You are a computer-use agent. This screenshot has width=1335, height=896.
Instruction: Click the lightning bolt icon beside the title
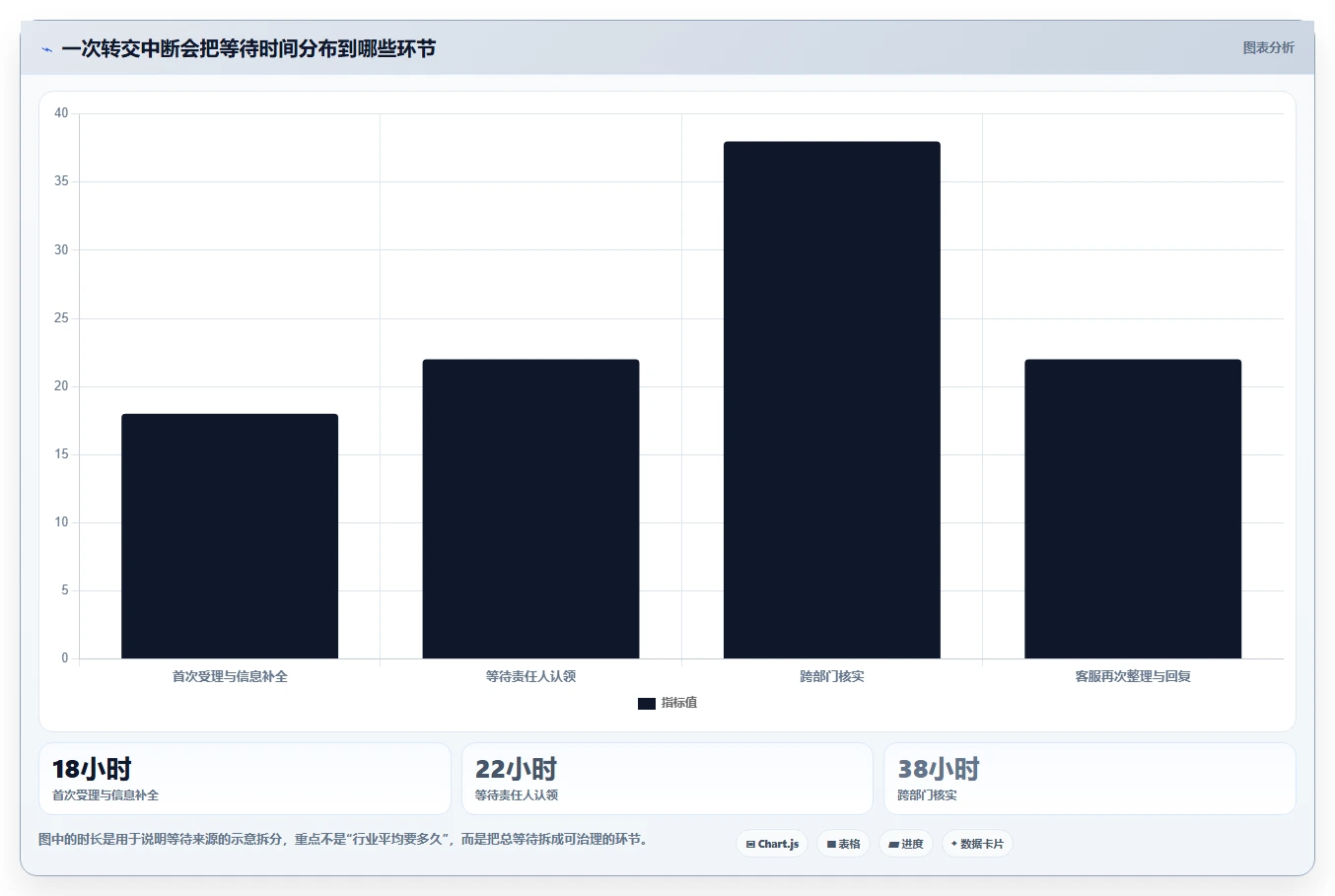[x=46, y=49]
